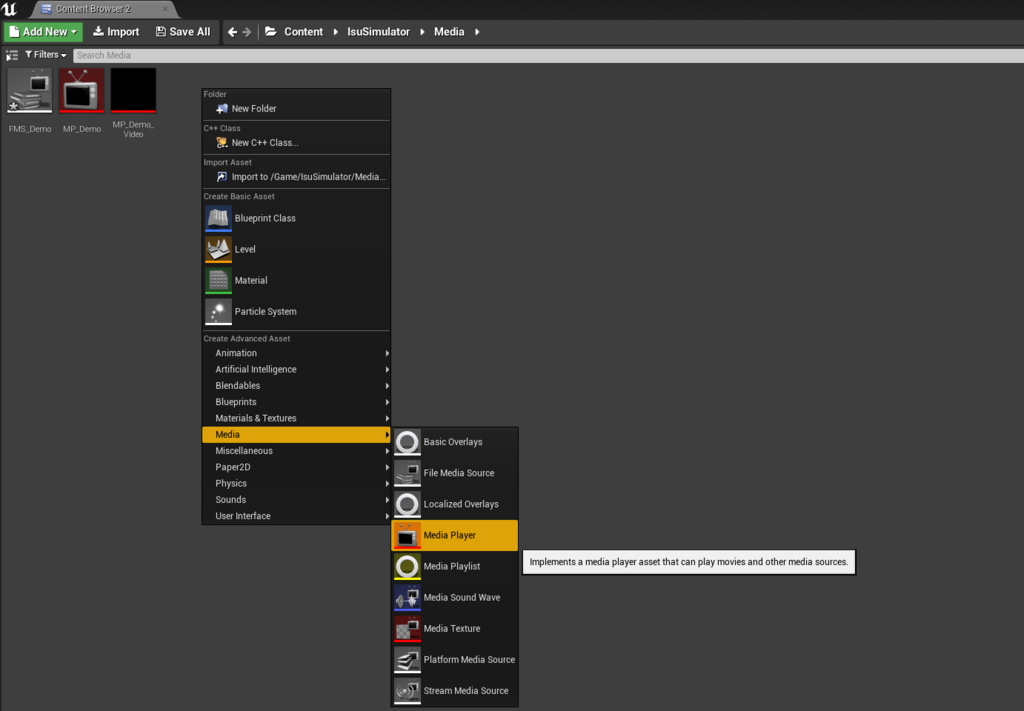Close the Content Browser 2 tab
The height and width of the screenshot is (711, 1024).
[165, 9]
